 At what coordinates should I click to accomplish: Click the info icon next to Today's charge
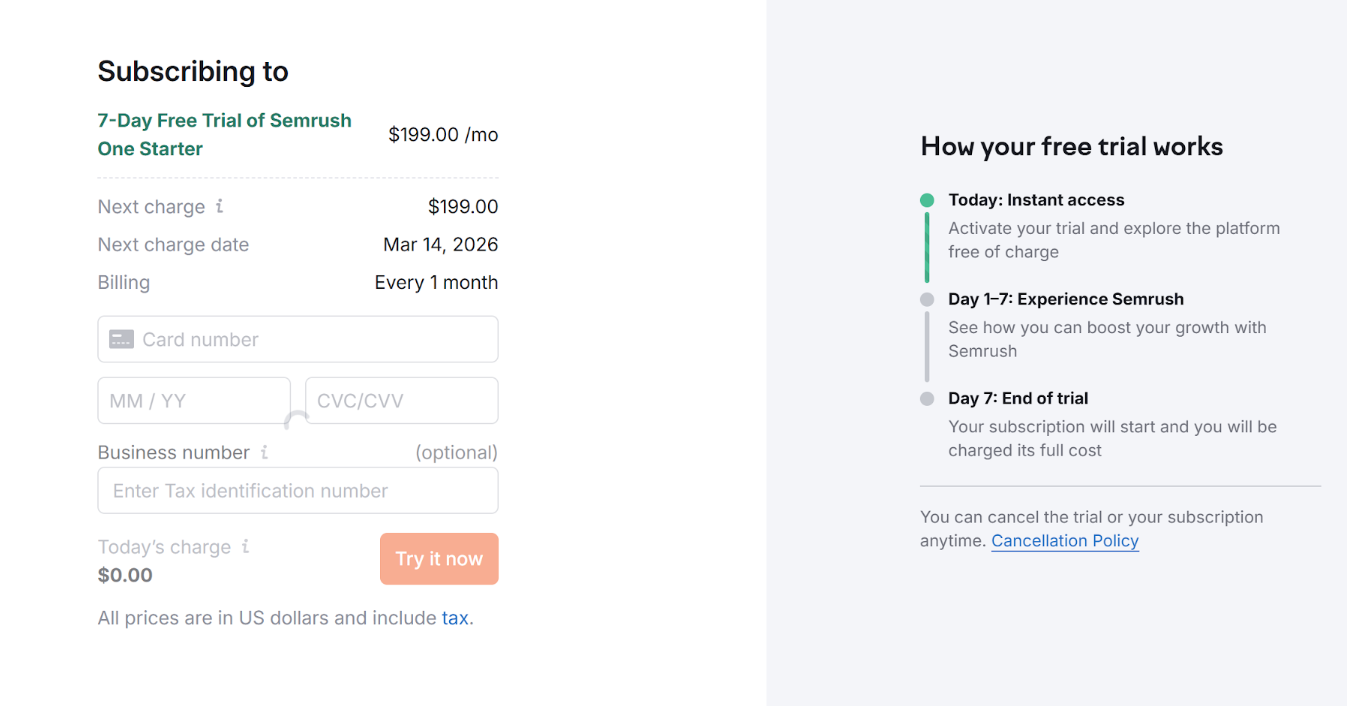click(x=246, y=546)
